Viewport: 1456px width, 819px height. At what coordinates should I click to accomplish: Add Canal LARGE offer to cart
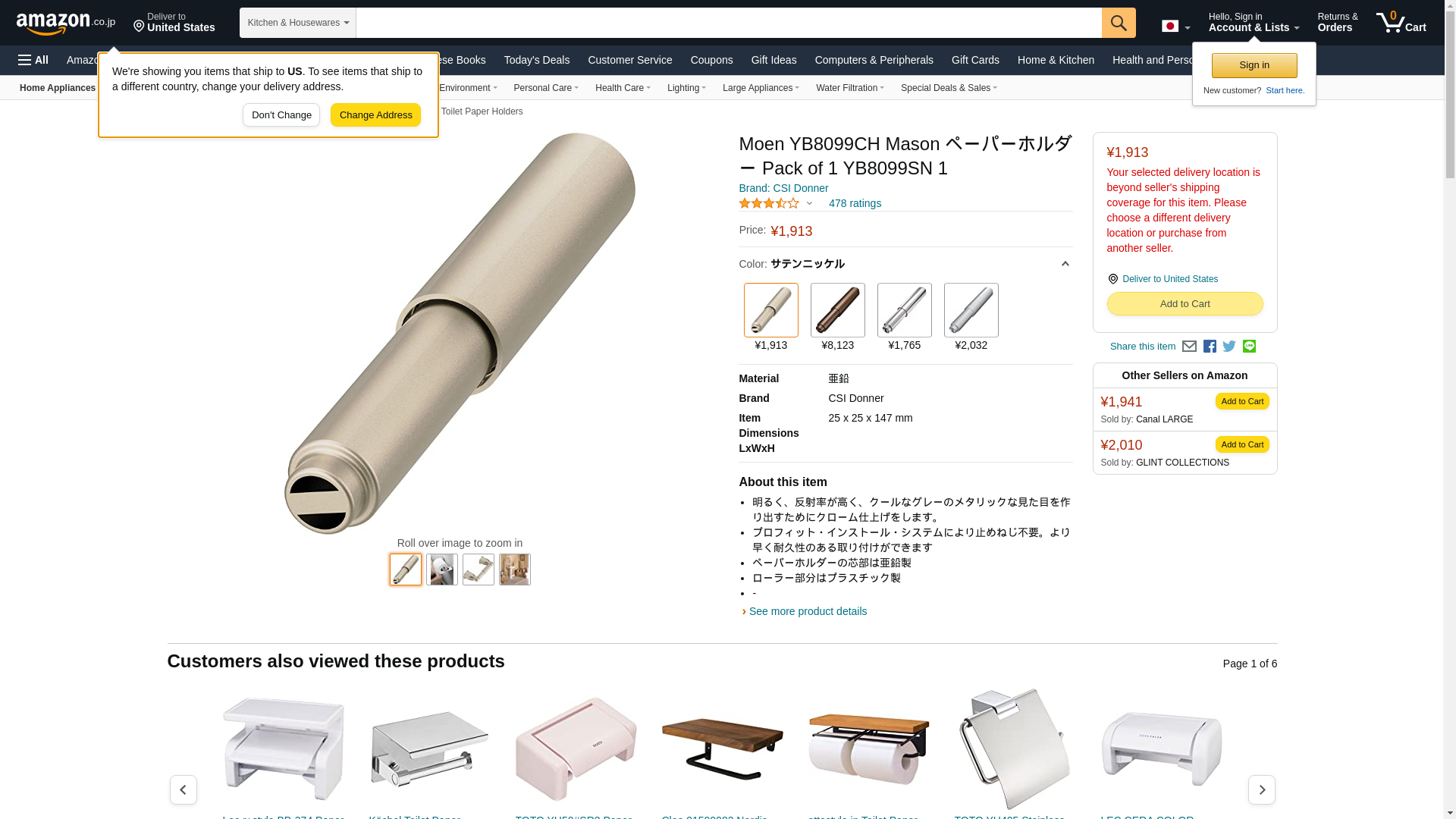(x=1242, y=401)
